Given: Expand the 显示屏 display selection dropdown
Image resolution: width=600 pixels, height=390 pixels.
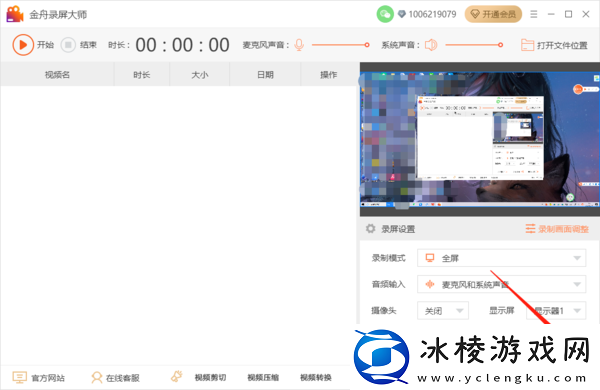Looking at the screenshot, I should click(556, 310).
